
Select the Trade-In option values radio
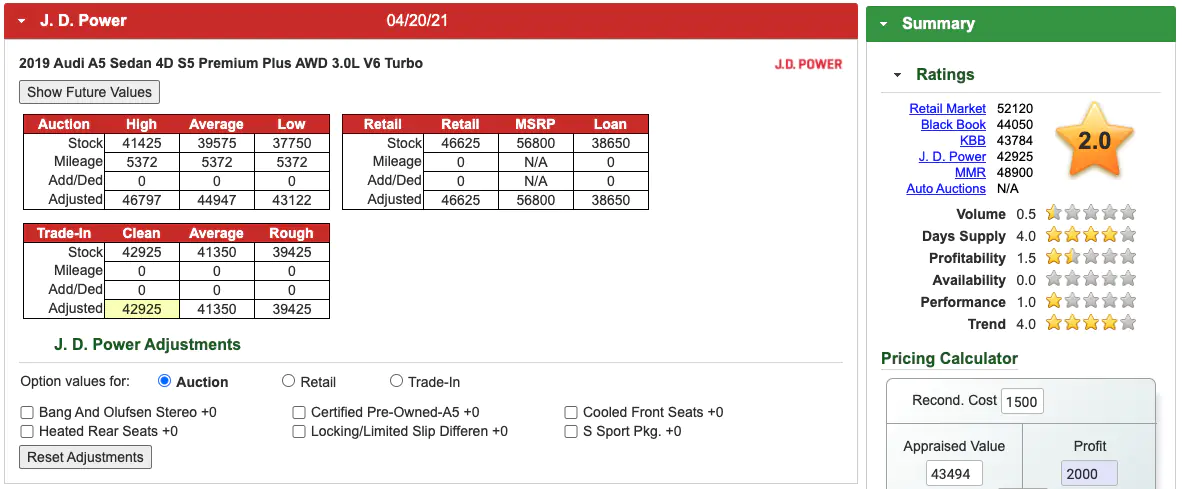(x=397, y=381)
